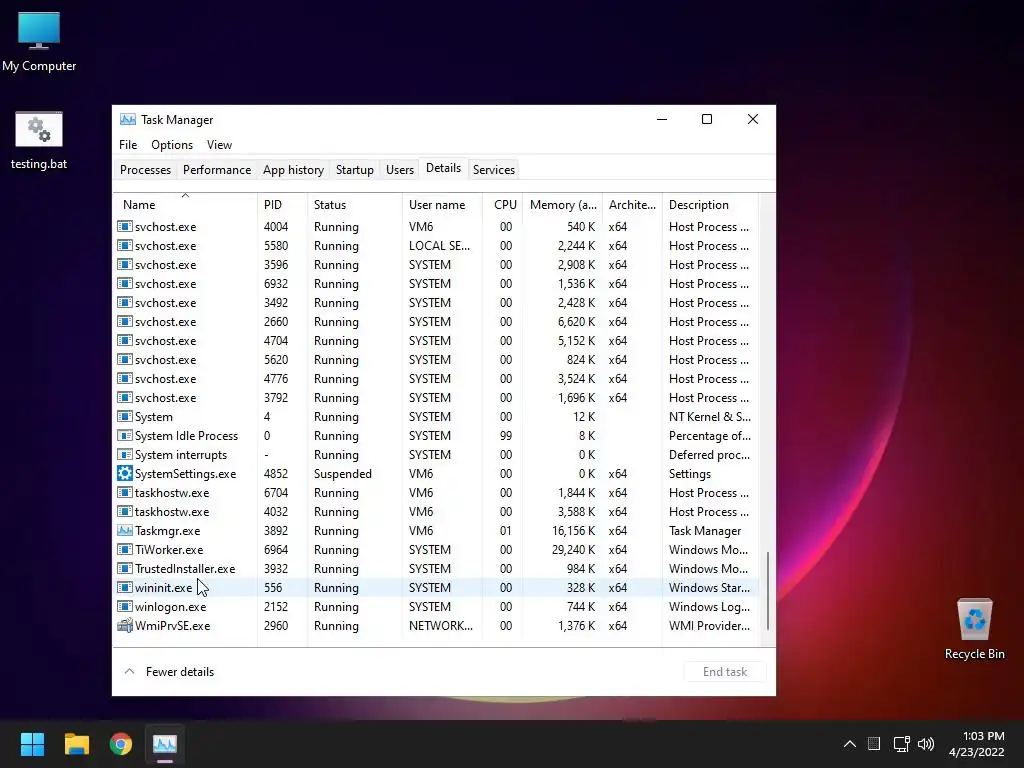
Task: Click CPU value 99
Action: point(505,436)
